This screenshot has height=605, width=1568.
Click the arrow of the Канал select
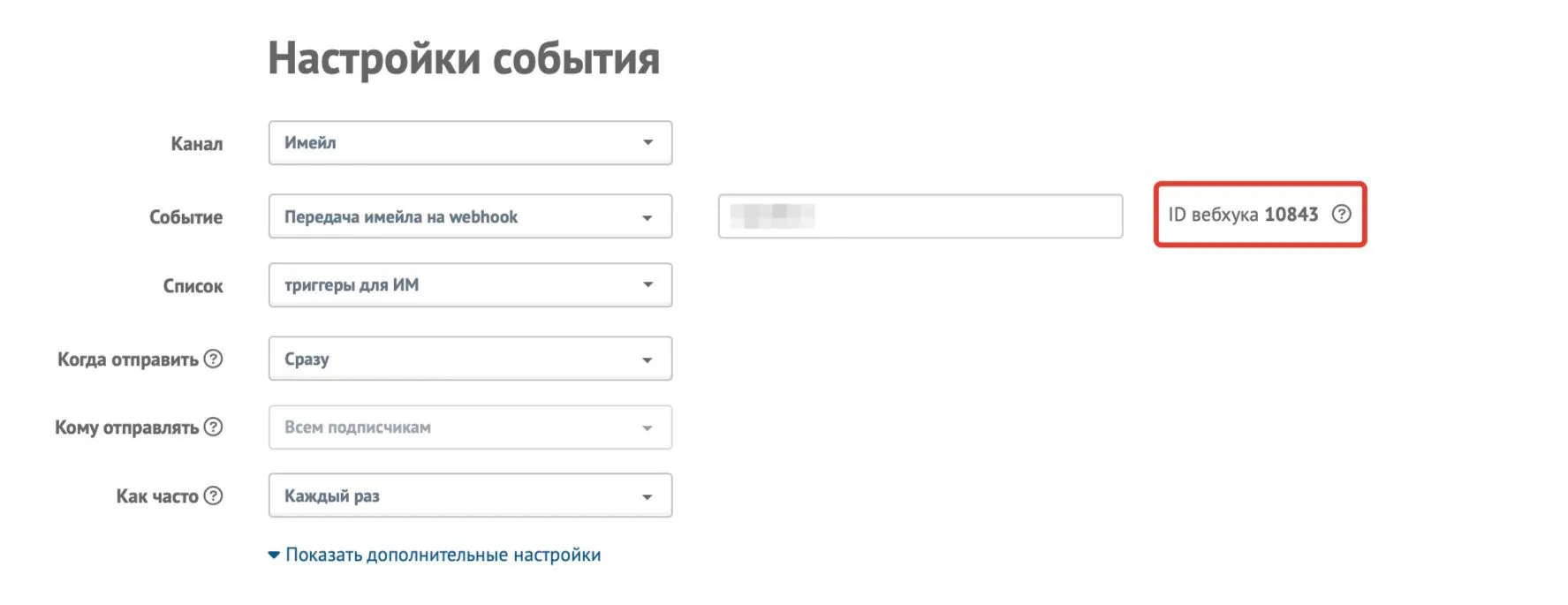(x=648, y=143)
